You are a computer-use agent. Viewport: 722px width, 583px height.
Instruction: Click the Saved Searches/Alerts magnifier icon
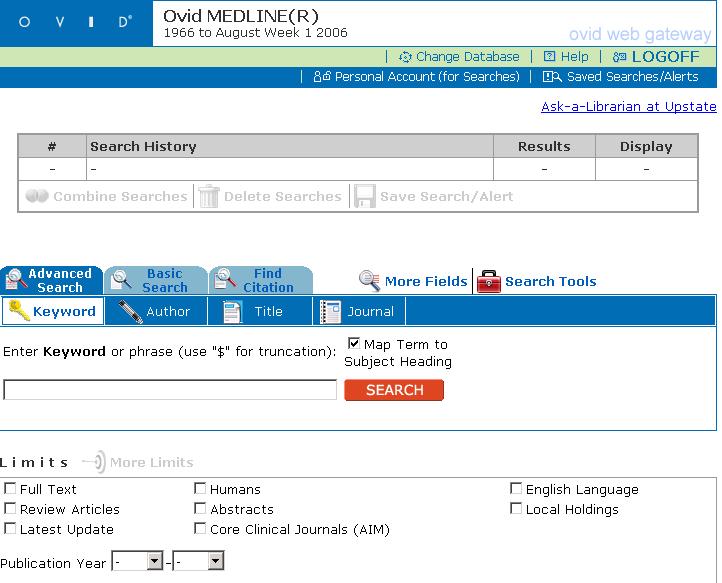coord(552,76)
